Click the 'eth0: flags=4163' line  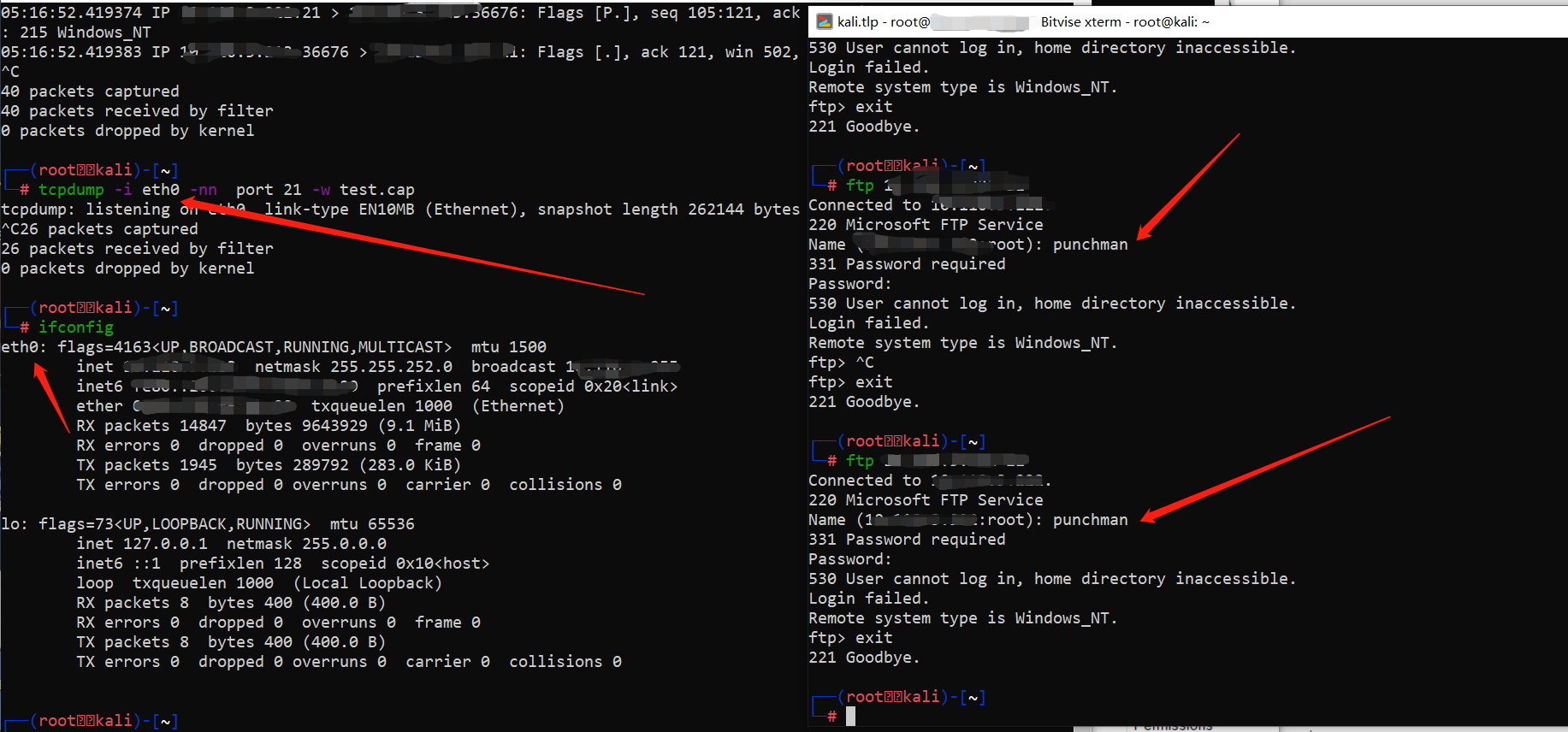click(x=274, y=347)
